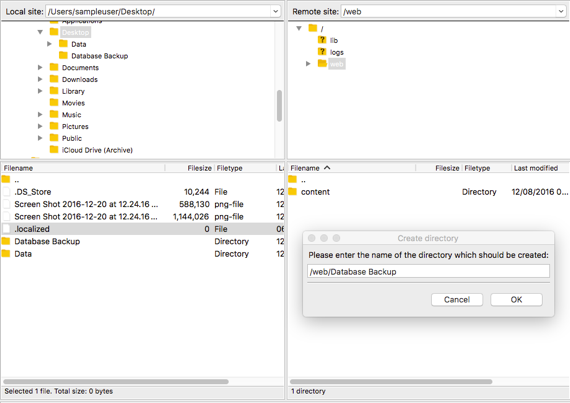Select the Pictures folder icon
The image size is (570, 403).
point(54,126)
